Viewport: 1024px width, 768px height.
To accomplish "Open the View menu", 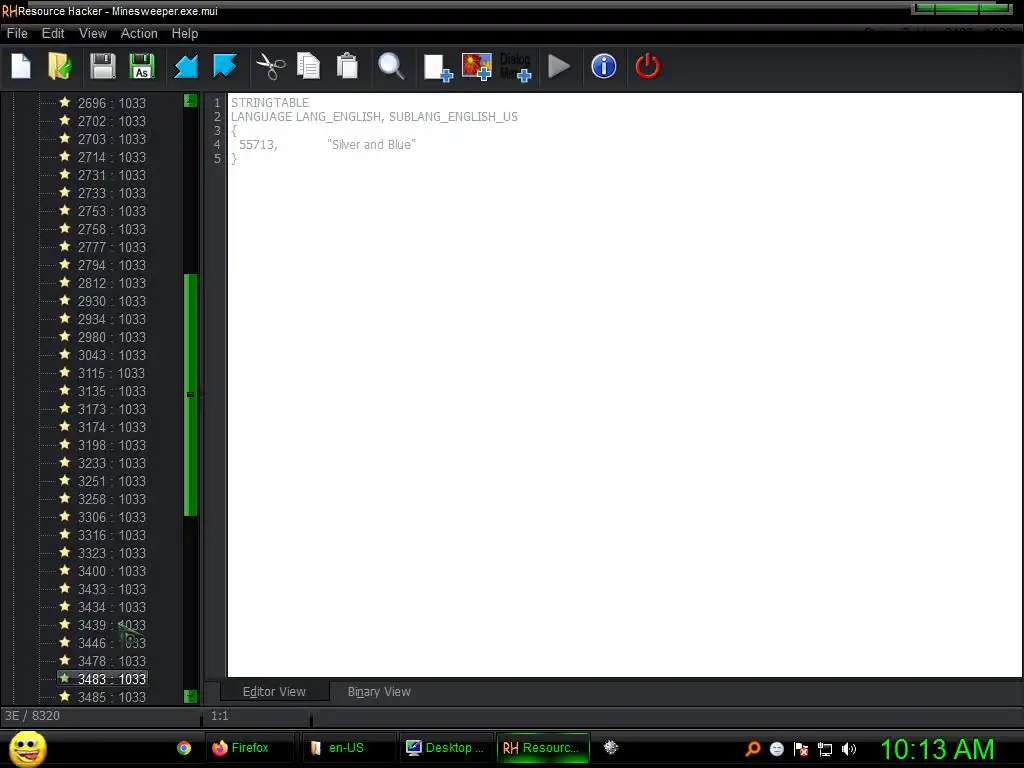I will click(93, 33).
